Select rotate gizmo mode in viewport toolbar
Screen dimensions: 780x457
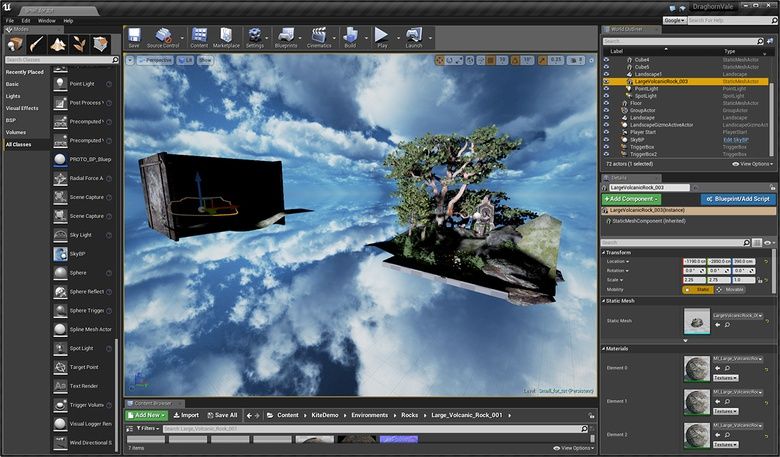pos(450,60)
